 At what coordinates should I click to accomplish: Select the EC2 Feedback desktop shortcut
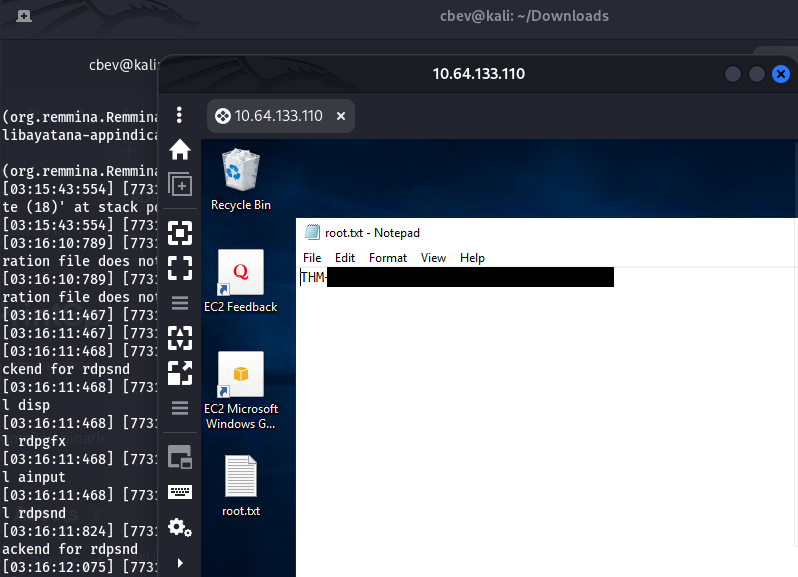click(x=240, y=281)
